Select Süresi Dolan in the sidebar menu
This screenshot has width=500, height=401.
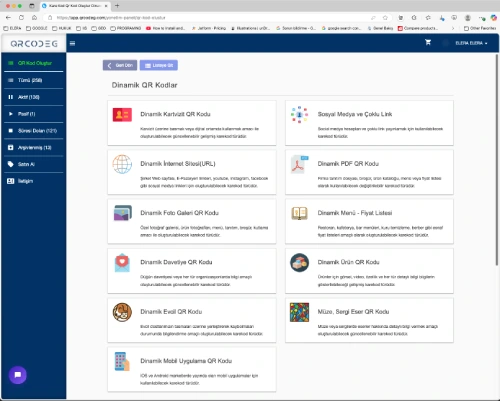[x=34, y=131]
